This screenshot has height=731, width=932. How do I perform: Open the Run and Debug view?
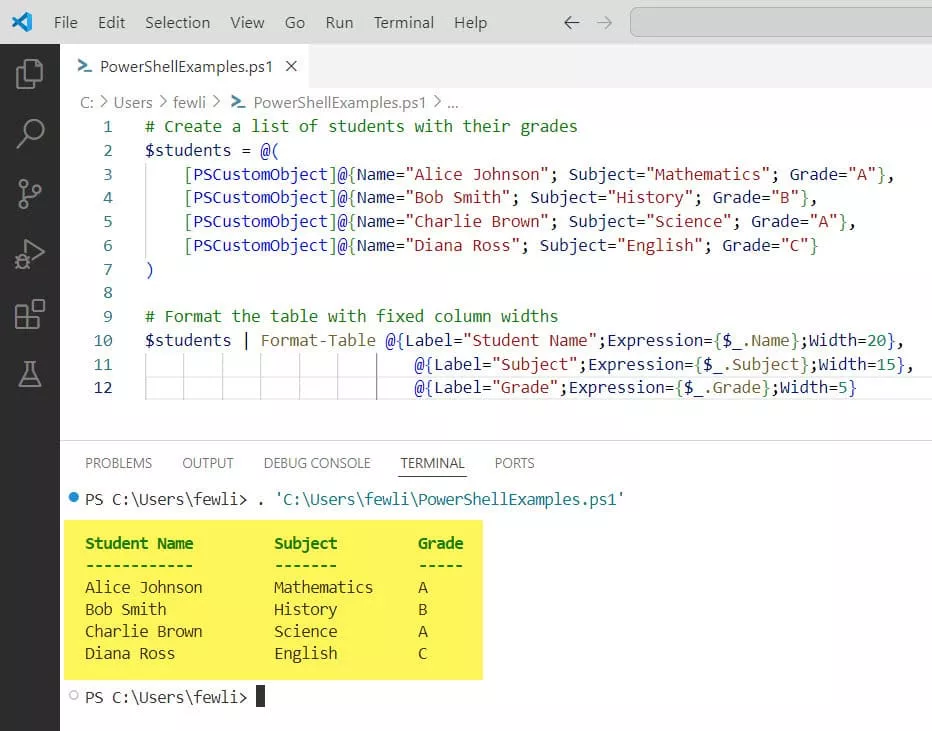29,254
